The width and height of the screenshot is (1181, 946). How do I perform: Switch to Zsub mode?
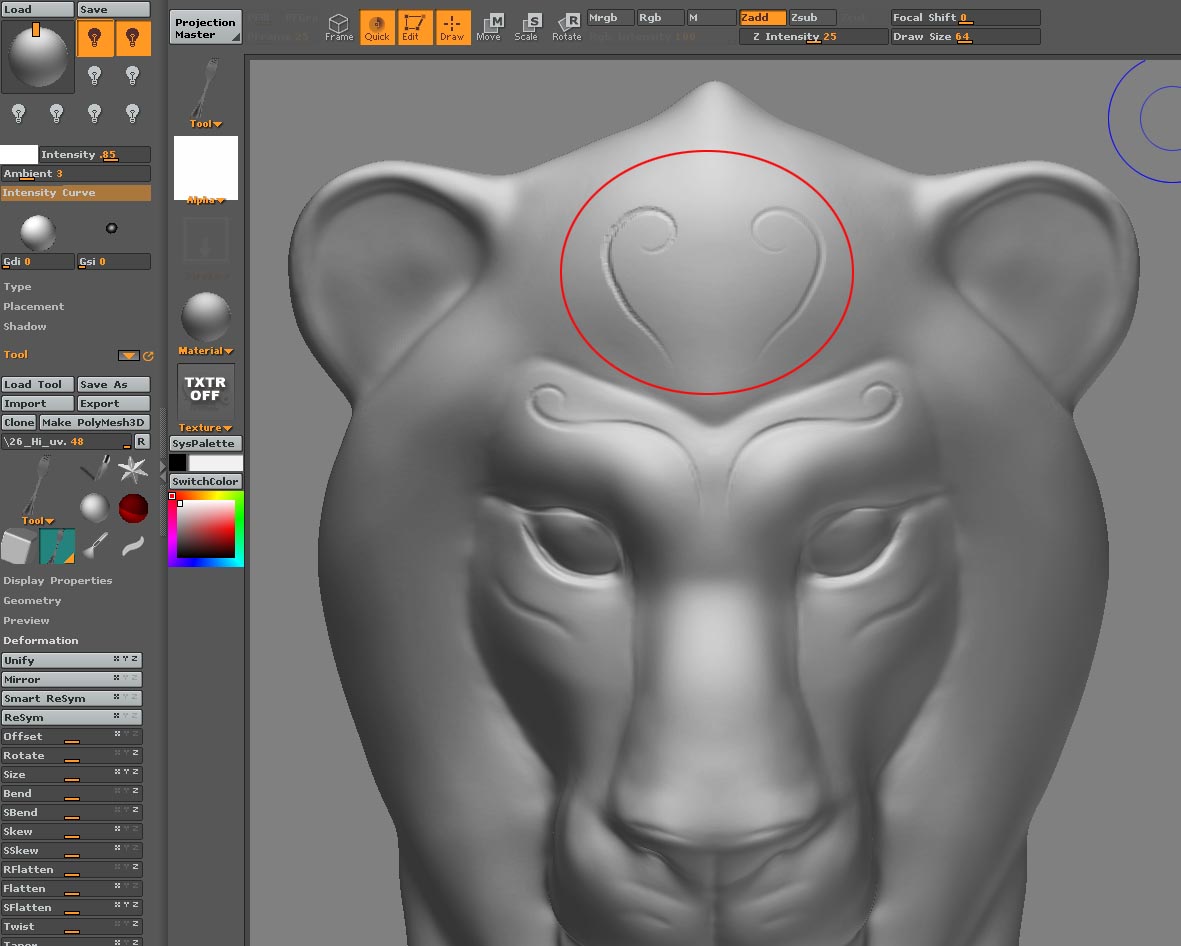pyautogui.click(x=813, y=17)
